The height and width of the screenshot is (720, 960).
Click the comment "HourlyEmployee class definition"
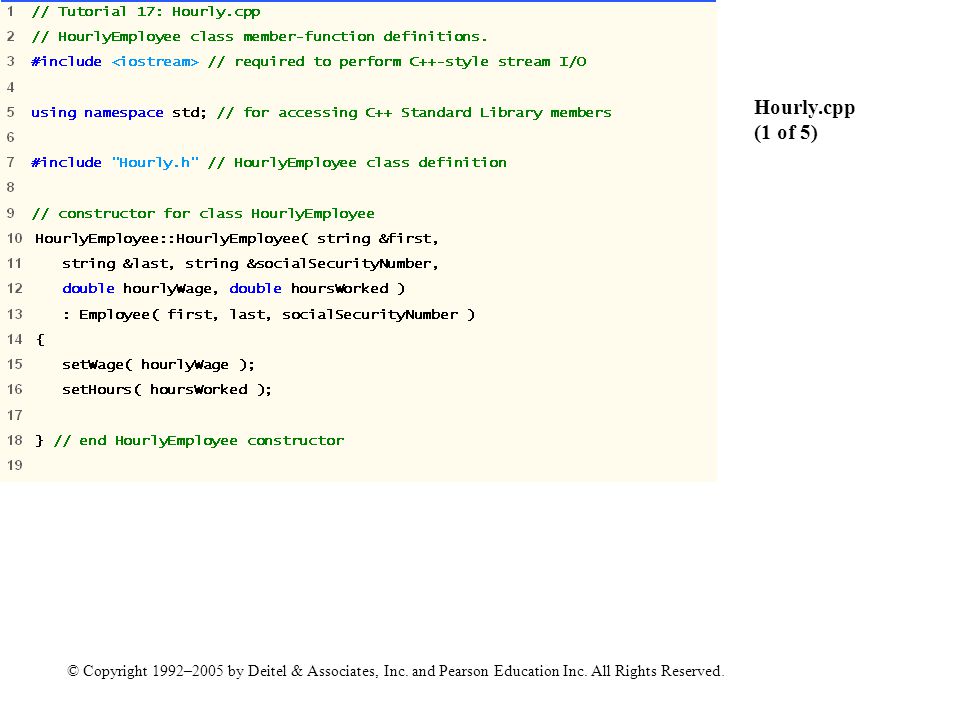click(370, 163)
